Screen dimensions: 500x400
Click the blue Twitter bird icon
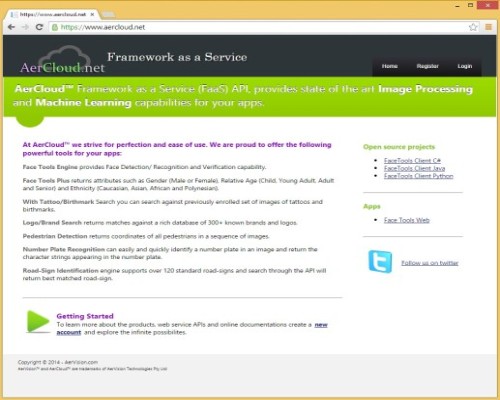click(x=380, y=261)
